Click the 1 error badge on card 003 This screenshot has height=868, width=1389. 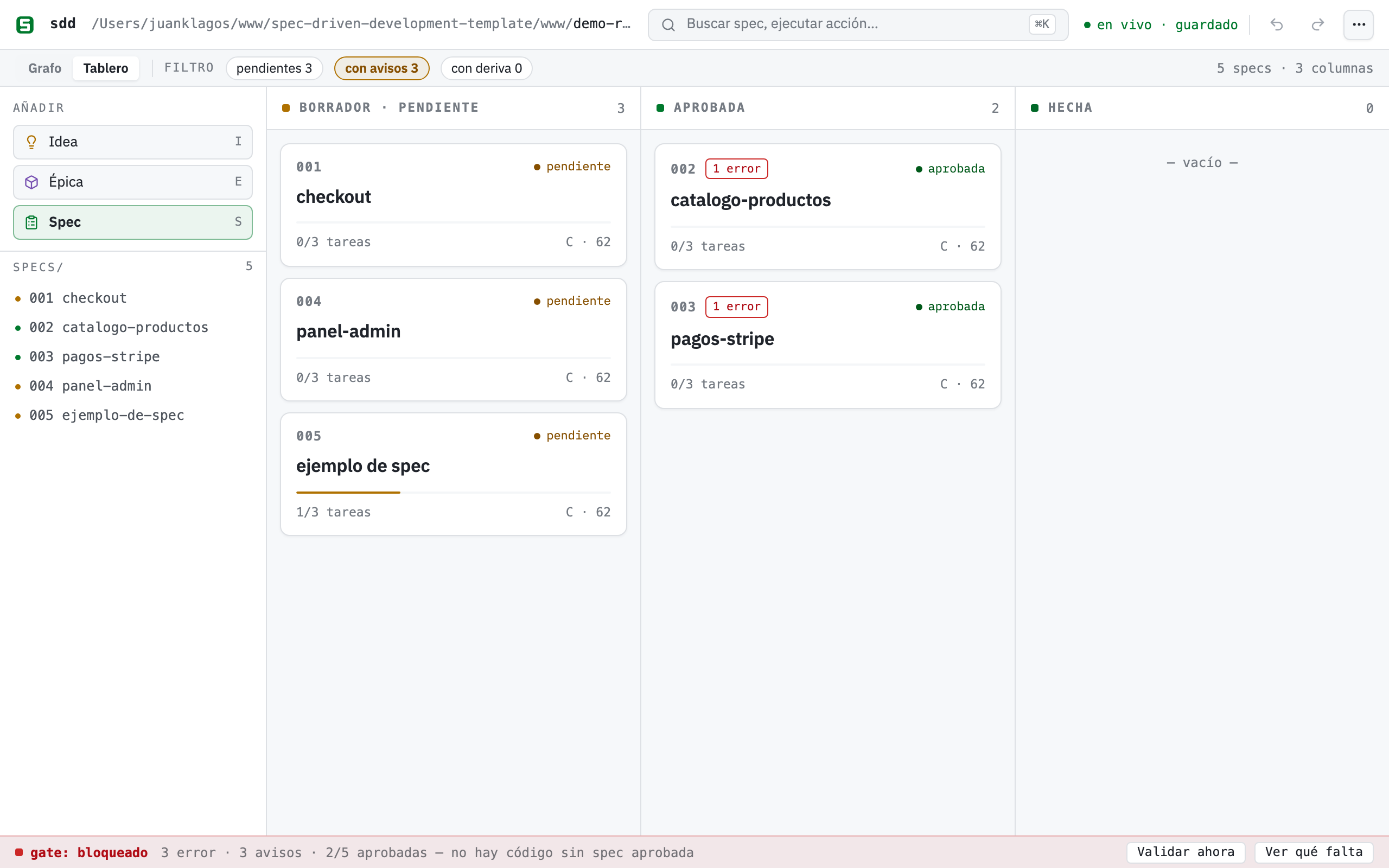[736, 307]
